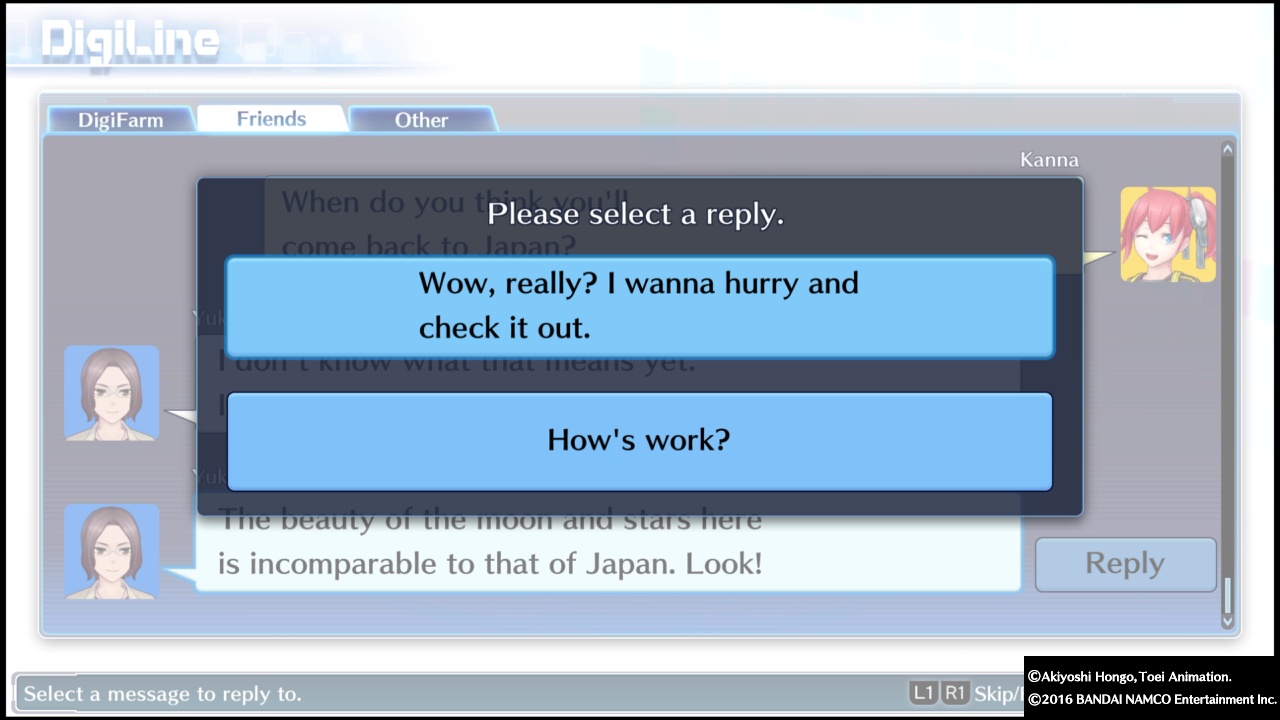Click the Reply button

point(1125,564)
